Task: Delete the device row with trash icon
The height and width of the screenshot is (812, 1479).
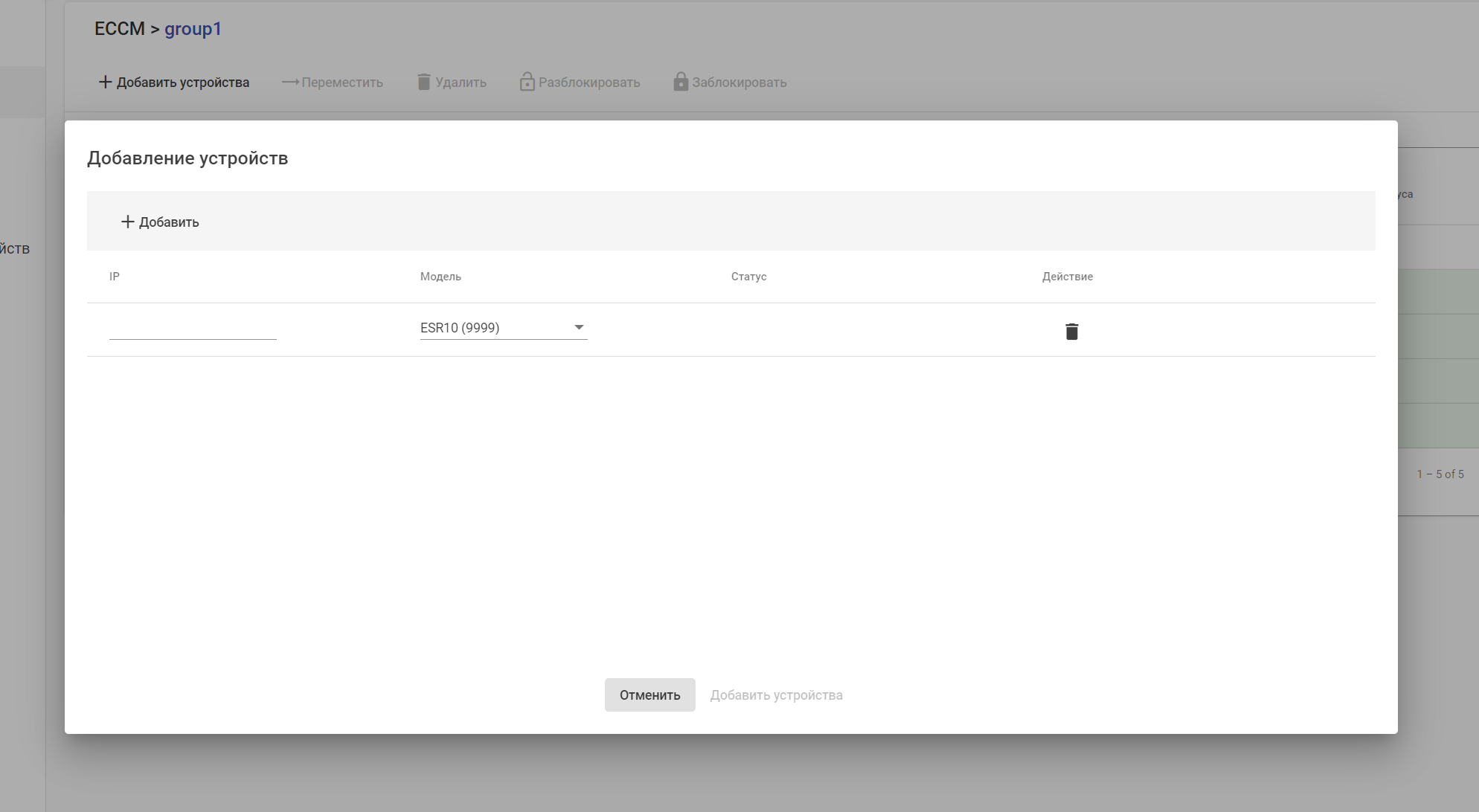Action: pyautogui.click(x=1071, y=332)
